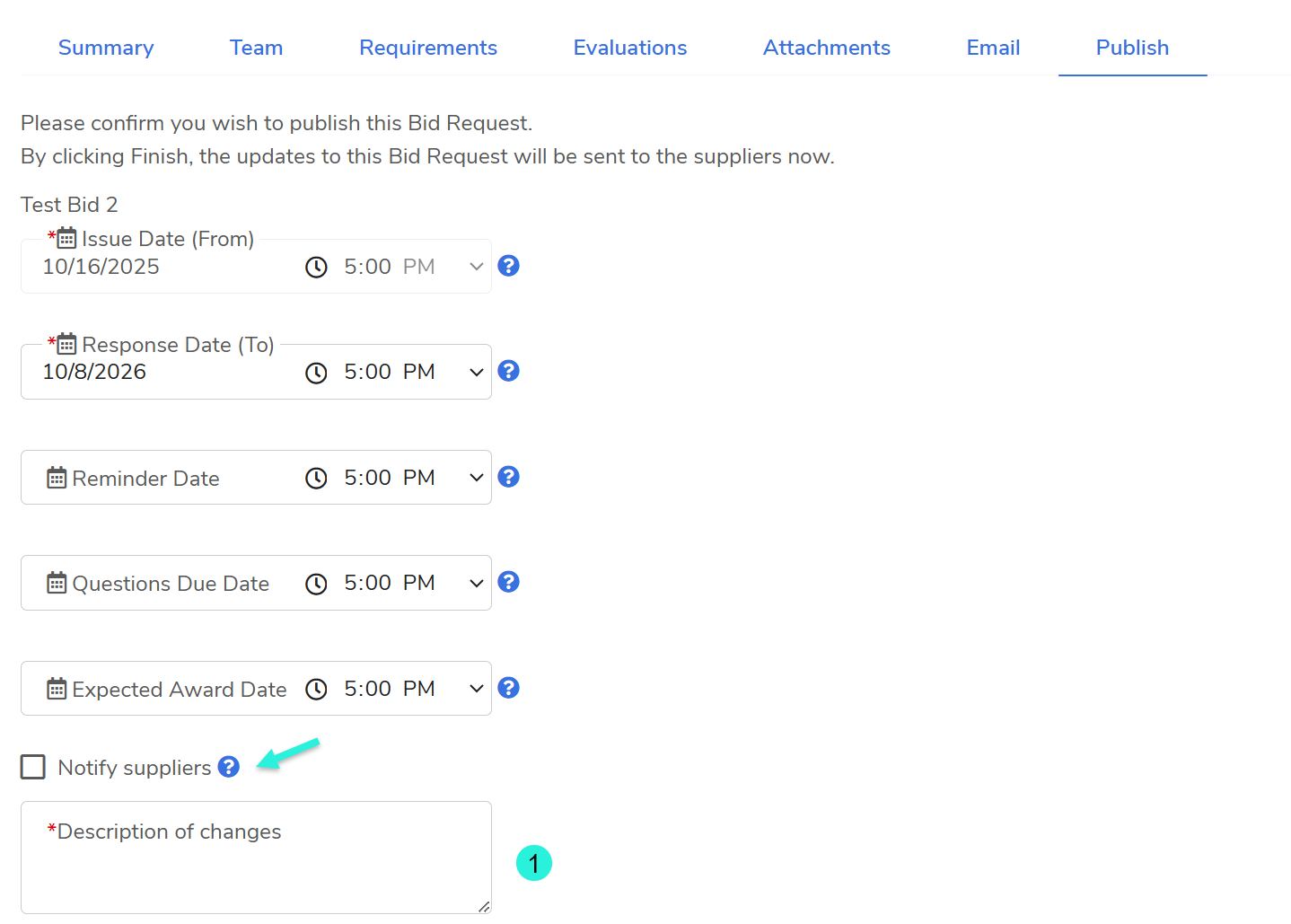Click the clock icon in Response Date
The image size is (1291, 924).
point(316,373)
